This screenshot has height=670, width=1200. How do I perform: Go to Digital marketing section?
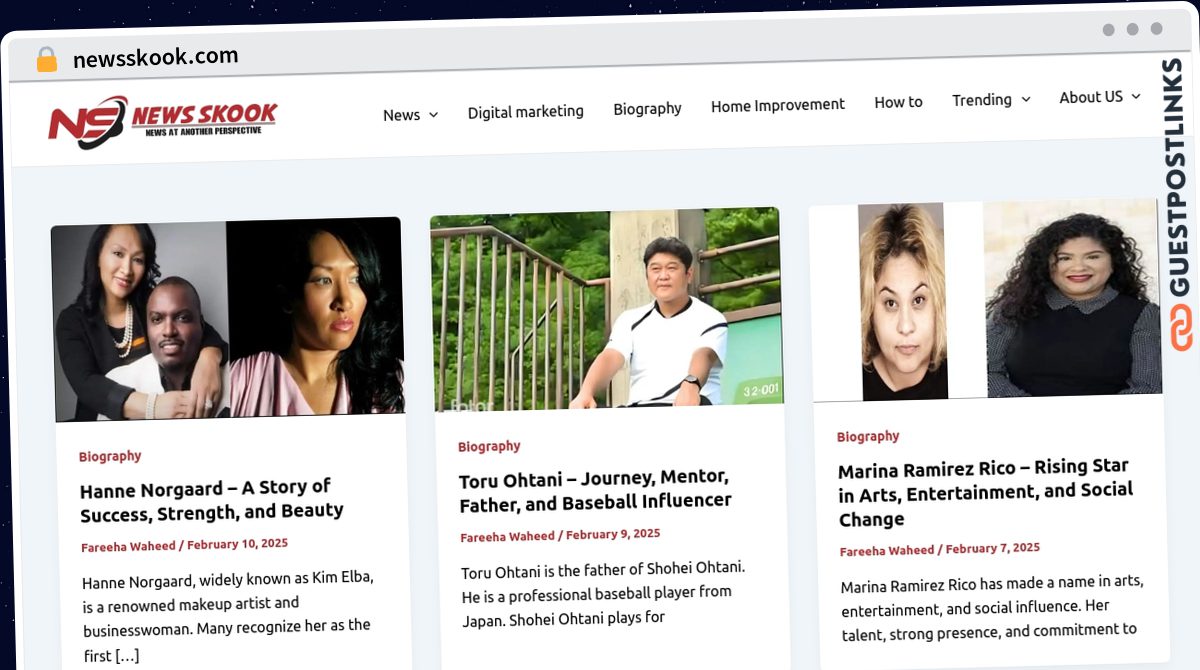click(526, 111)
